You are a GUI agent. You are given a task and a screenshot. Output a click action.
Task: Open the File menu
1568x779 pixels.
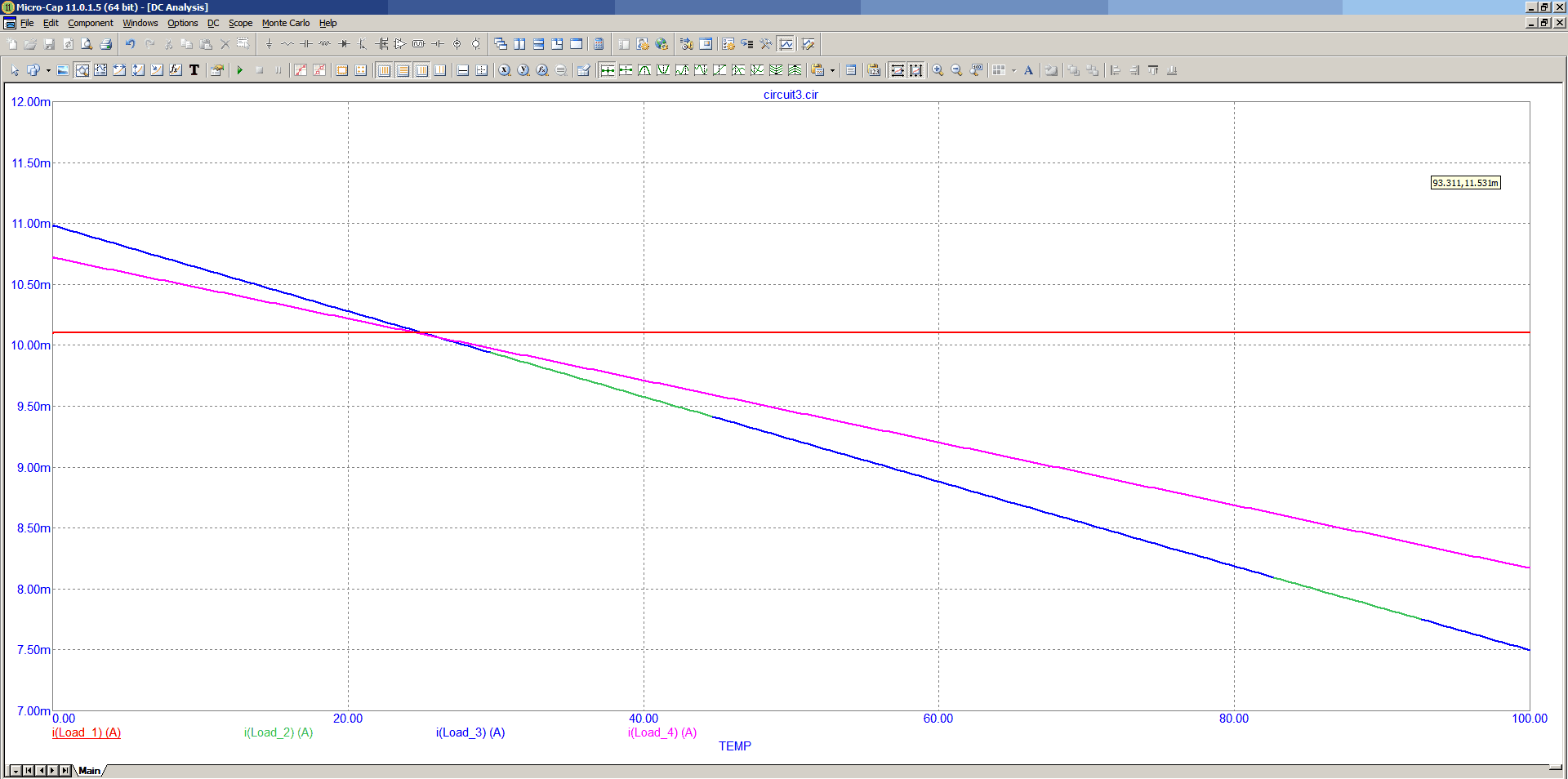coord(27,23)
